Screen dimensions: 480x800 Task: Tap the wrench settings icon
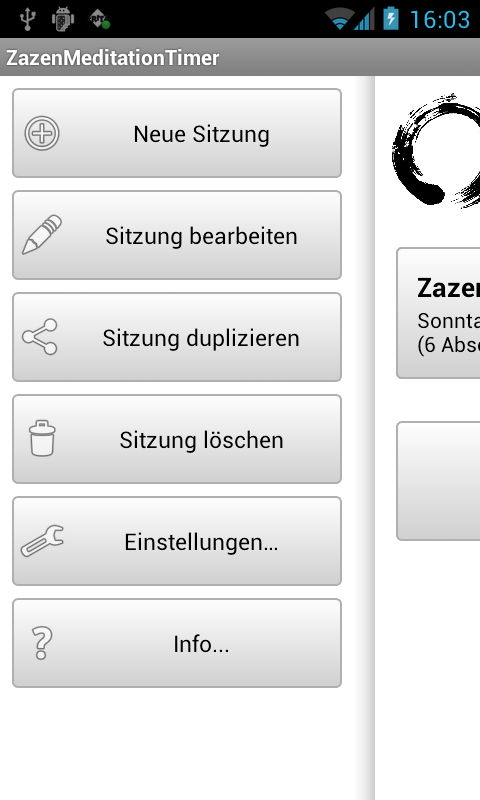tap(42, 540)
